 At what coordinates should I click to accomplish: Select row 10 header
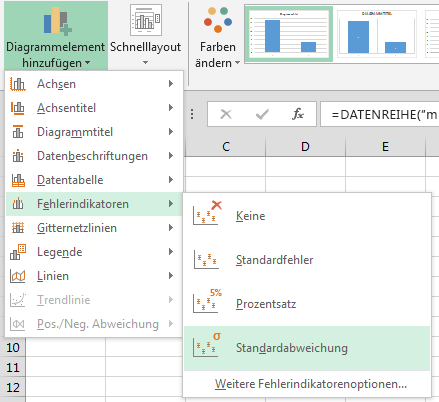click(13, 347)
